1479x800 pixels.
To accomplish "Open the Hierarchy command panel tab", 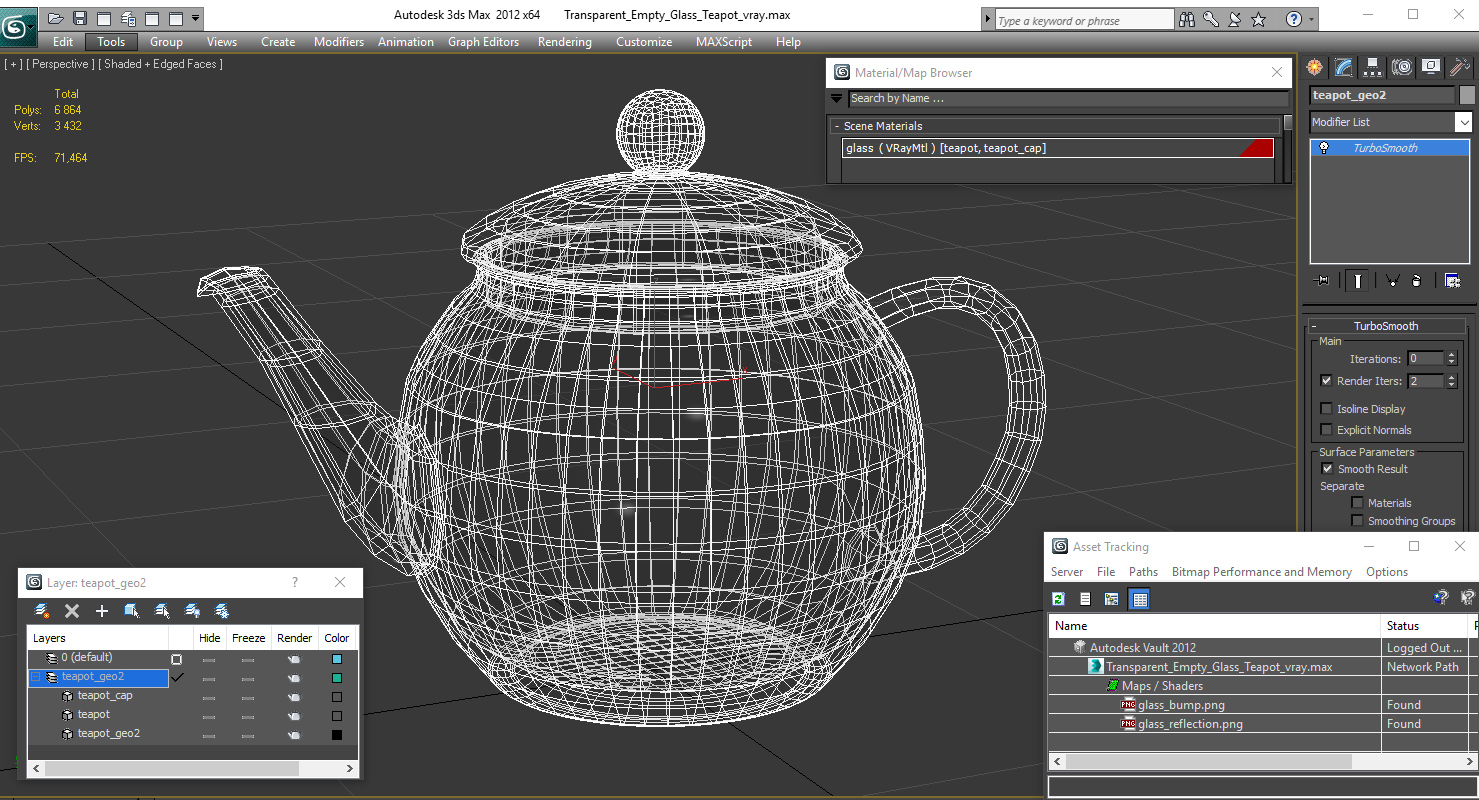I will (x=1372, y=67).
